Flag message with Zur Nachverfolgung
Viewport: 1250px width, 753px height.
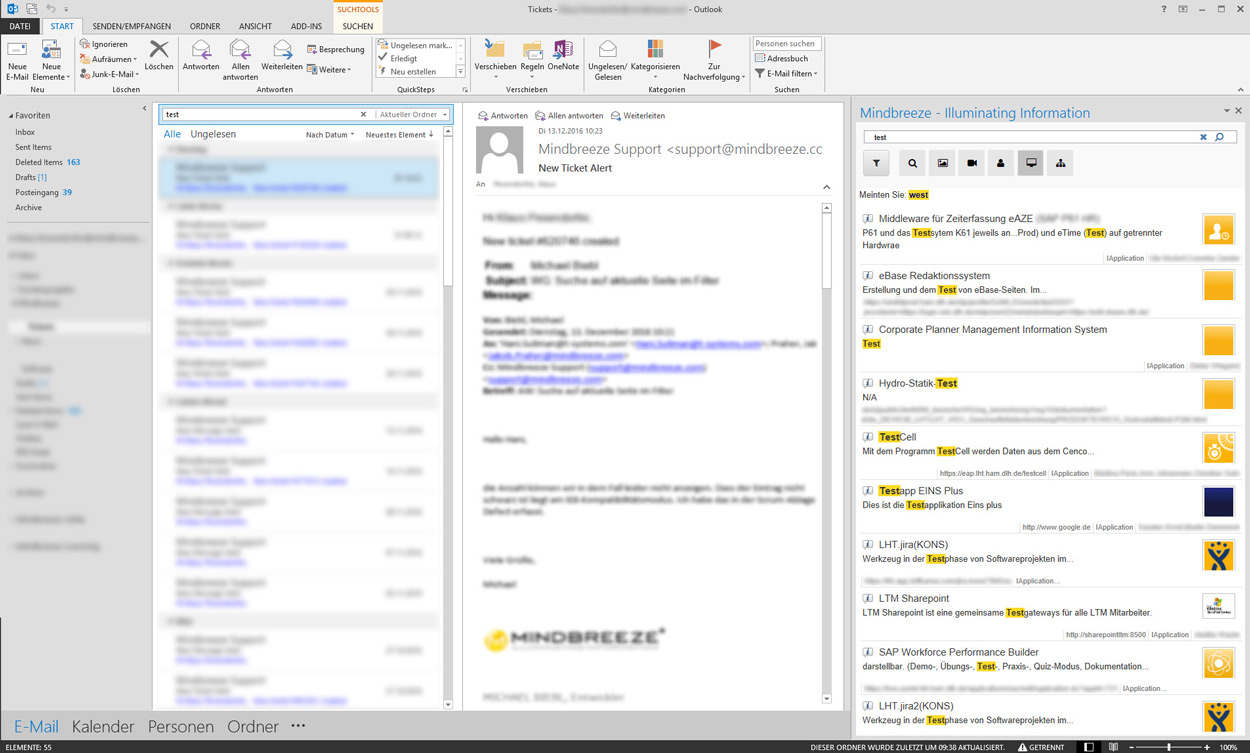(x=714, y=60)
